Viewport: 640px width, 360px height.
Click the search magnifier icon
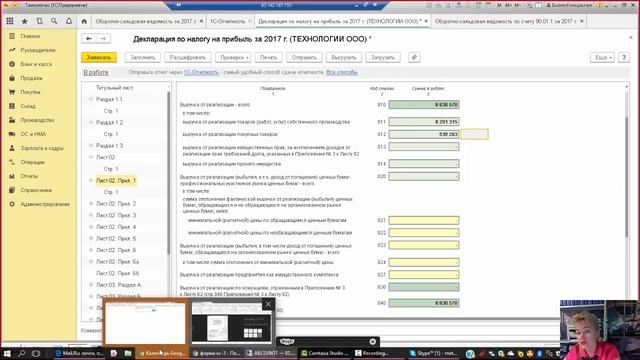point(54,21)
